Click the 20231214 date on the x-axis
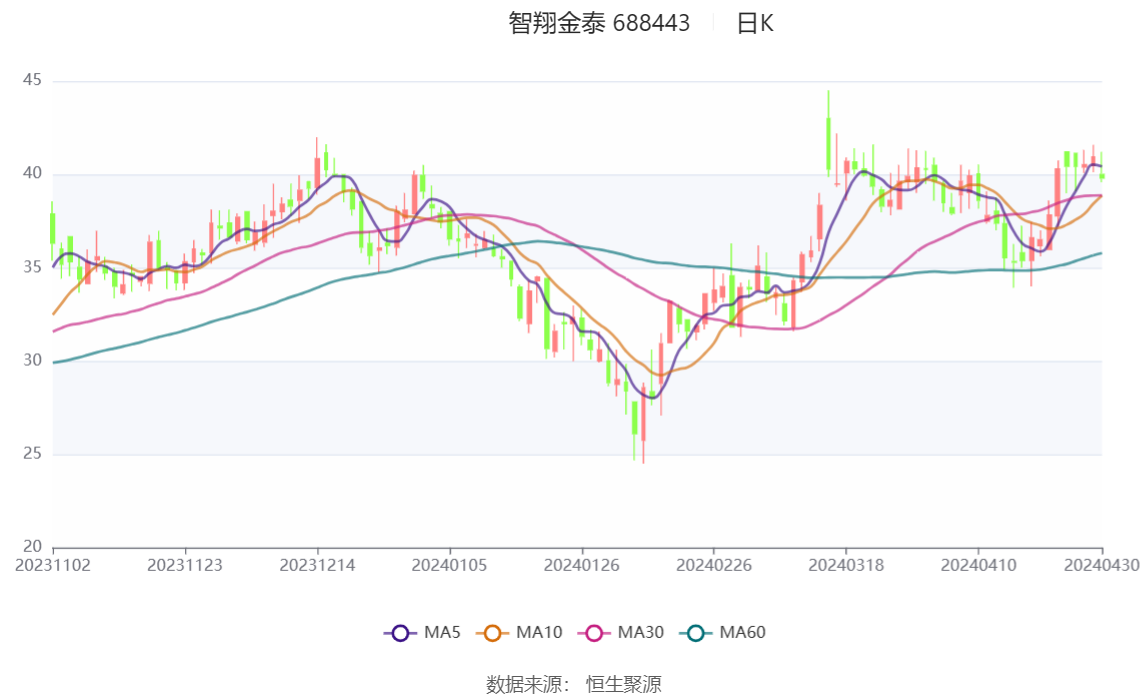This screenshot has height=699, width=1148. (x=317, y=565)
